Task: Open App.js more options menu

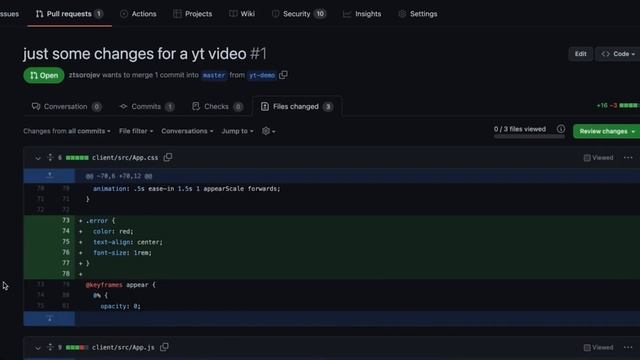Action: click(628, 347)
